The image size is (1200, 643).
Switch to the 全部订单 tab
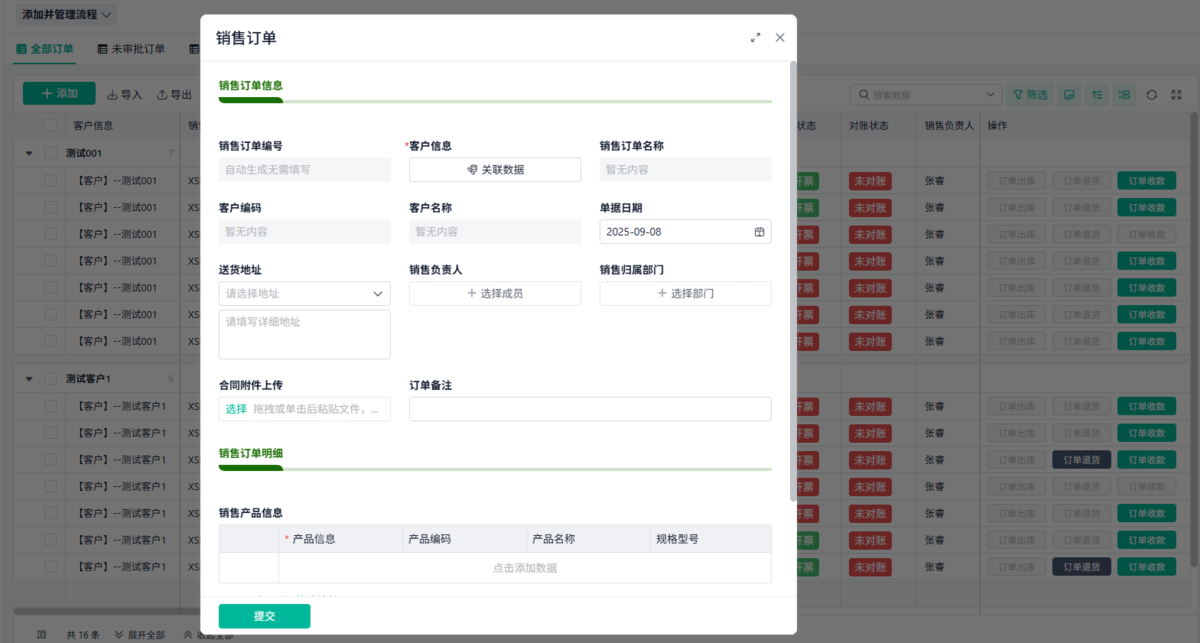45,49
